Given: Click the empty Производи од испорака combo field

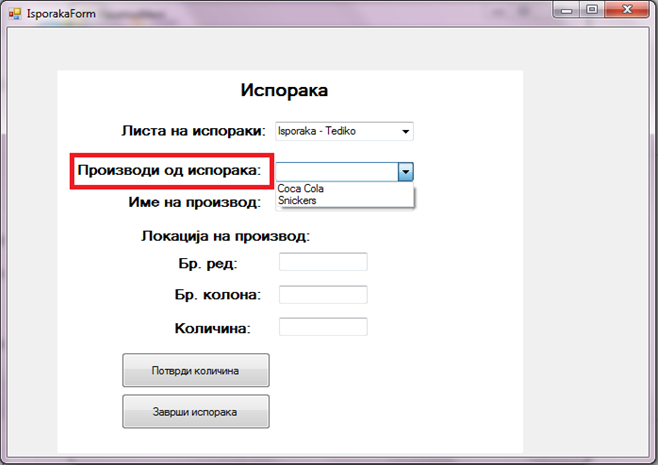Looking at the screenshot, I should click(x=336, y=172).
